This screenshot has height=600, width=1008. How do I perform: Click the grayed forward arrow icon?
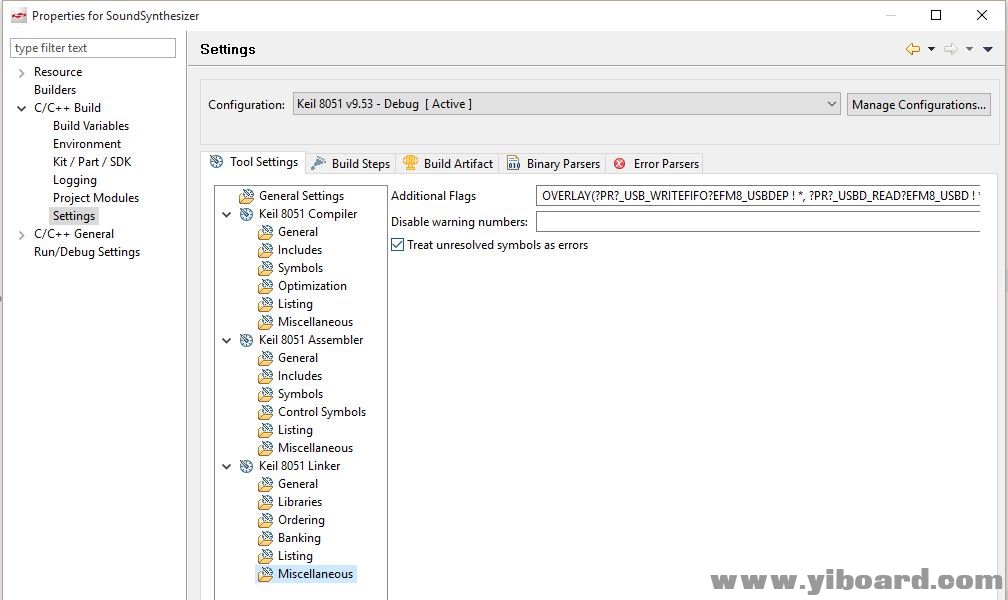pyautogui.click(x=951, y=49)
